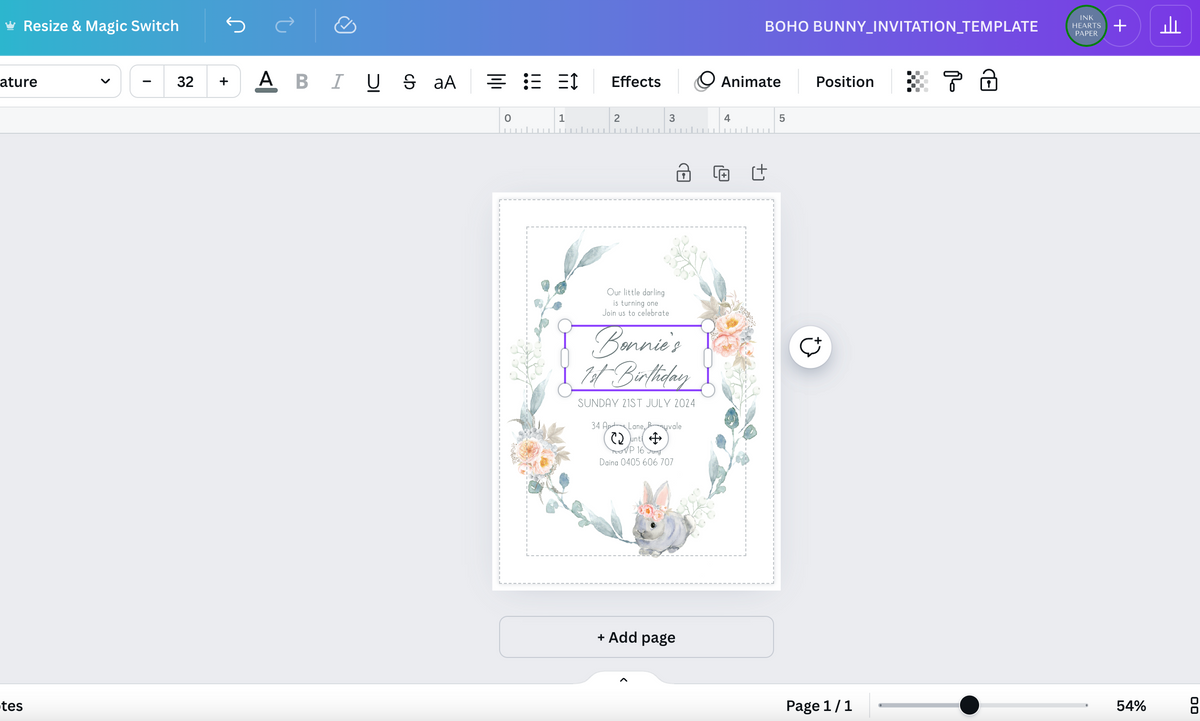This screenshot has width=1200, height=721.
Task: Toggle underline on the text
Action: point(372,81)
